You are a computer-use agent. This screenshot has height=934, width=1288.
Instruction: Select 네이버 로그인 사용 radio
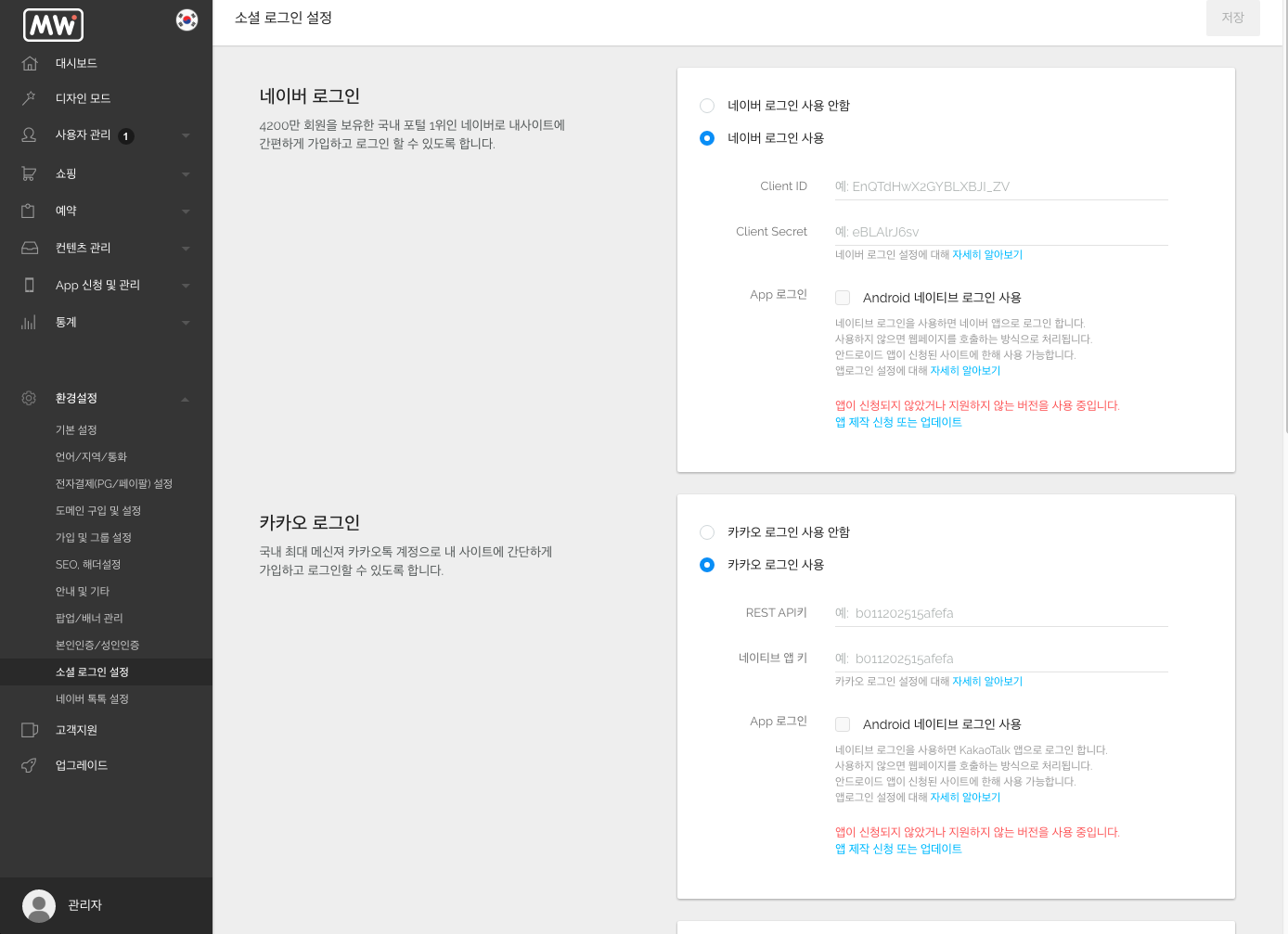tap(707, 138)
